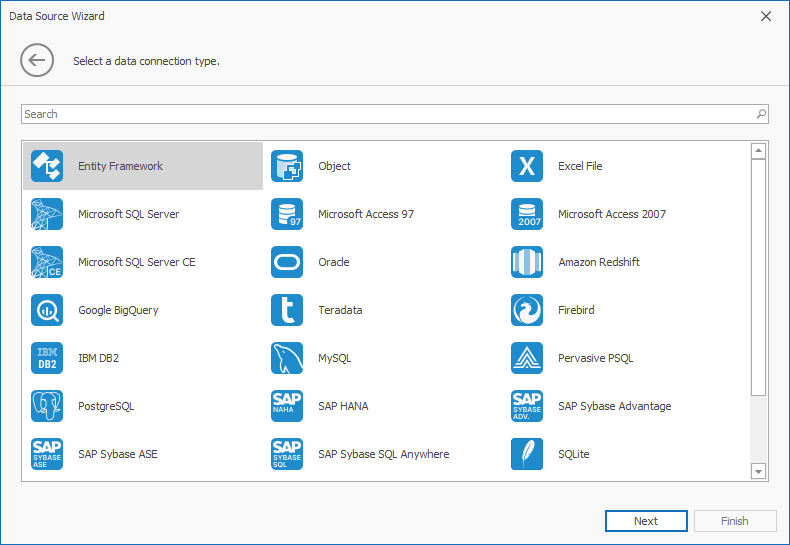
Task: Select the MySQL dolphin icon
Action: [287, 358]
